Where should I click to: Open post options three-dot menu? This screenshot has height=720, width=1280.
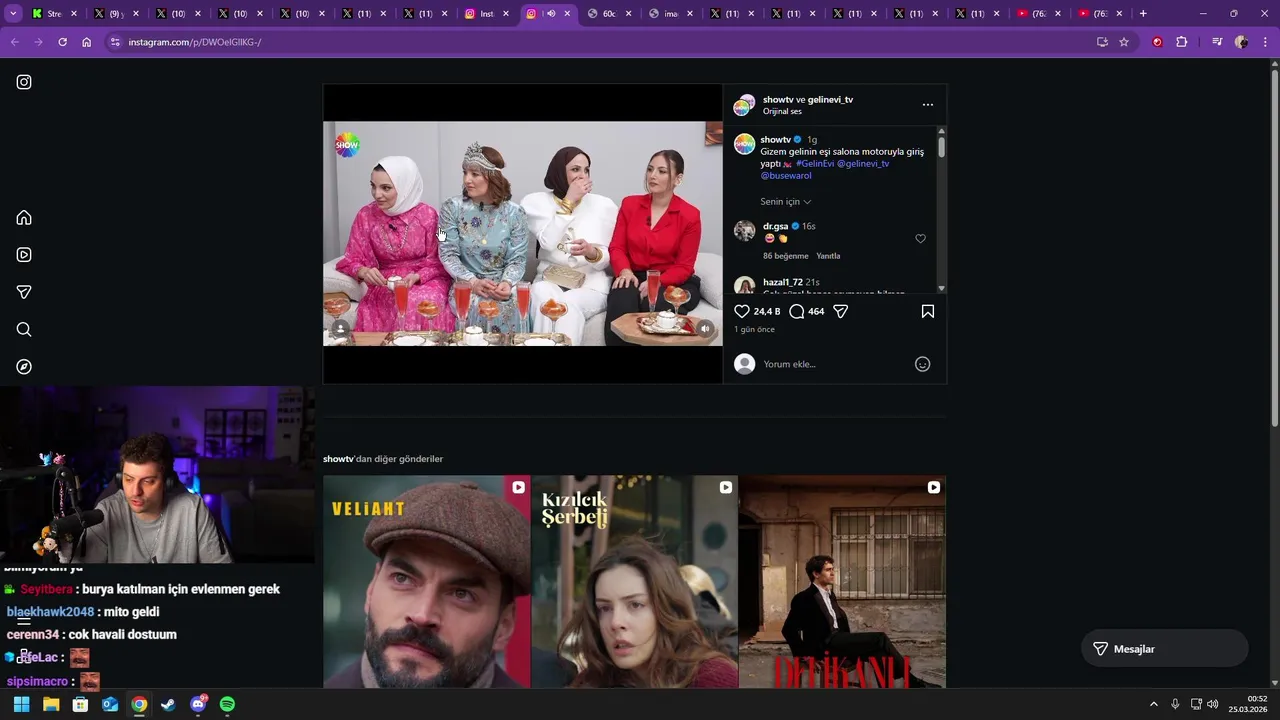(x=928, y=105)
